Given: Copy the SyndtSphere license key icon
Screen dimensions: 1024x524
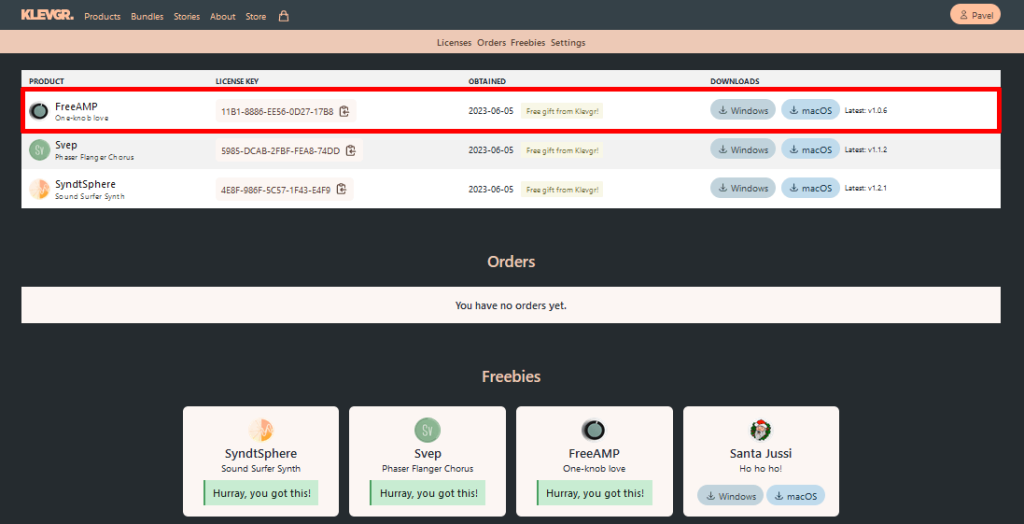Looking at the screenshot, I should pos(341,189).
